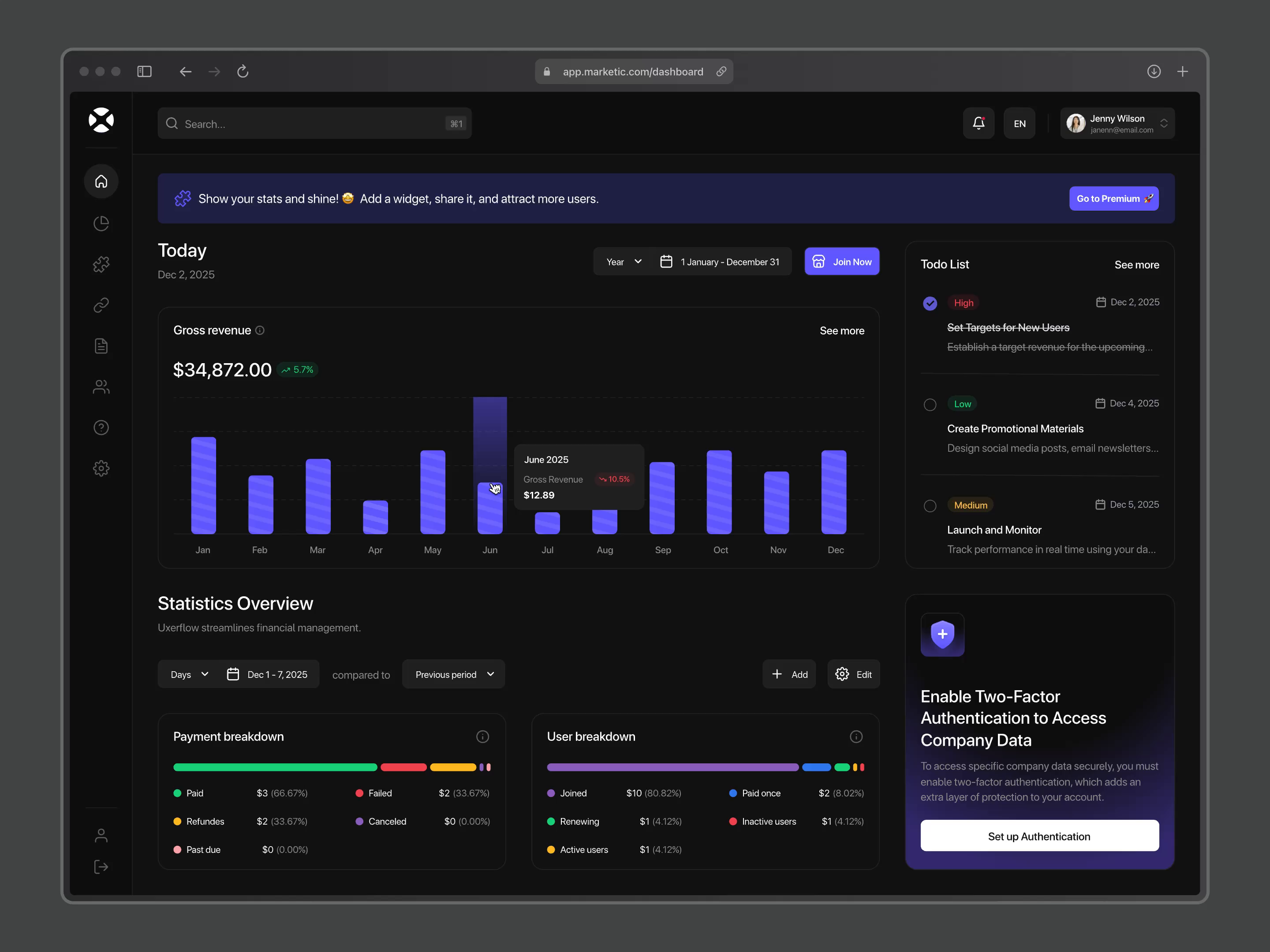
Task: Open the analytics pie chart section
Action: (x=101, y=223)
